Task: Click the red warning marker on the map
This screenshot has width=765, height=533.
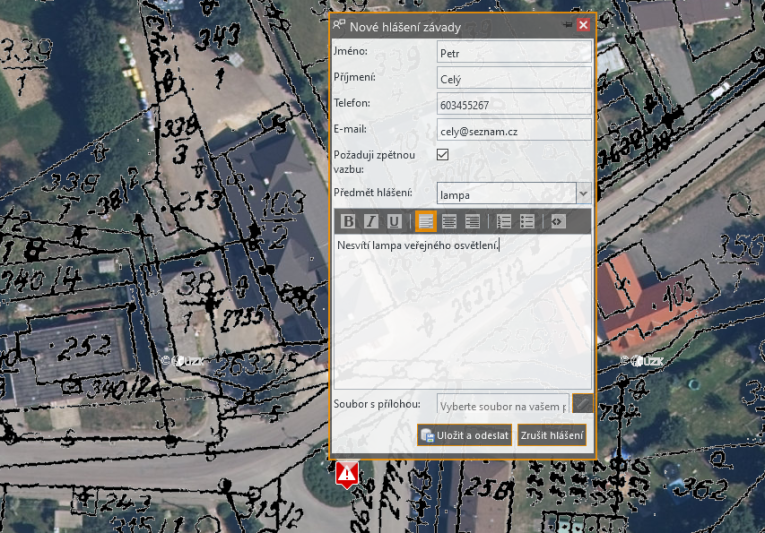Action: (347, 474)
